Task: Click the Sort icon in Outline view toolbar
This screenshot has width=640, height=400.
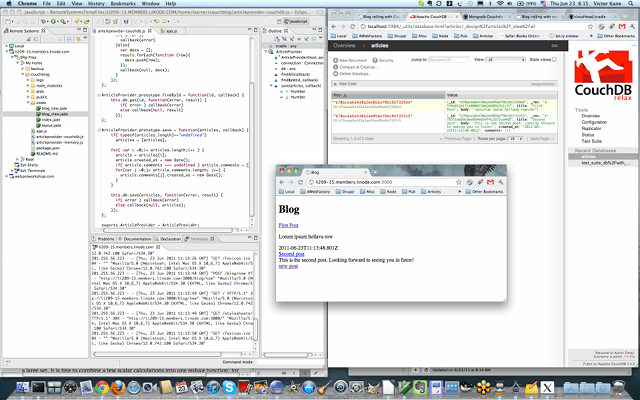Action: pos(277,39)
